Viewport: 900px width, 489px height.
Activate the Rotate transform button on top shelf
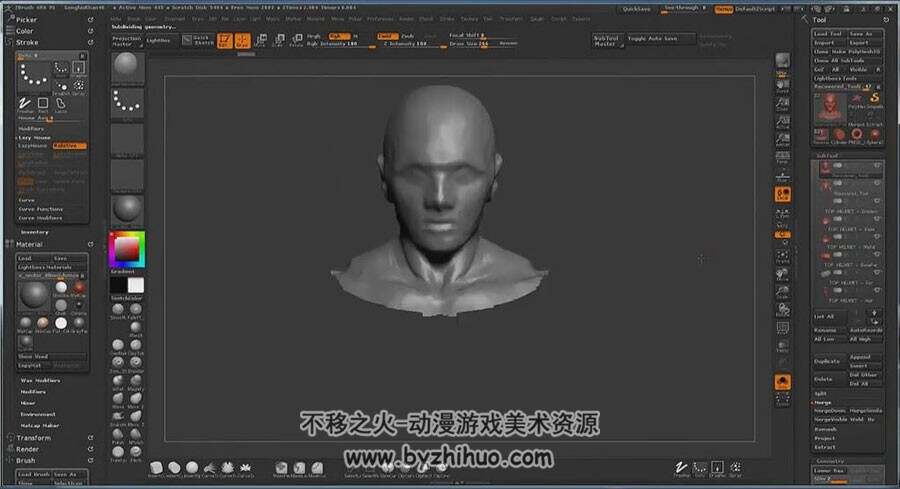point(296,40)
